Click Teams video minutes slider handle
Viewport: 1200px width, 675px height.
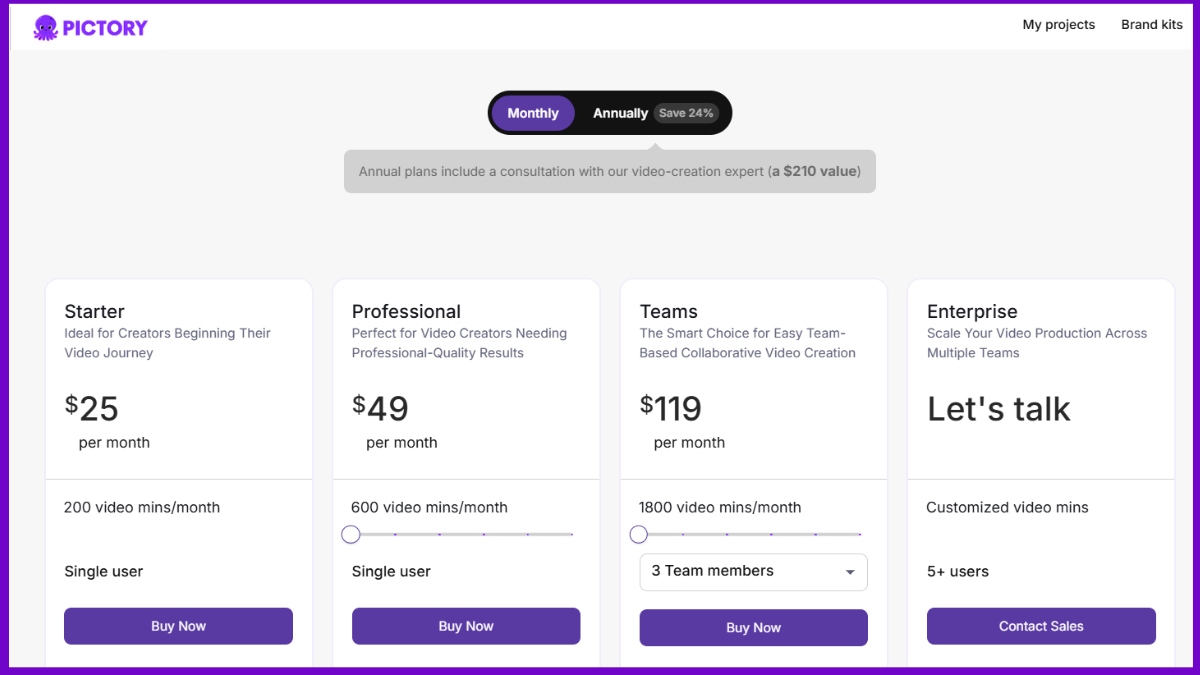click(639, 535)
